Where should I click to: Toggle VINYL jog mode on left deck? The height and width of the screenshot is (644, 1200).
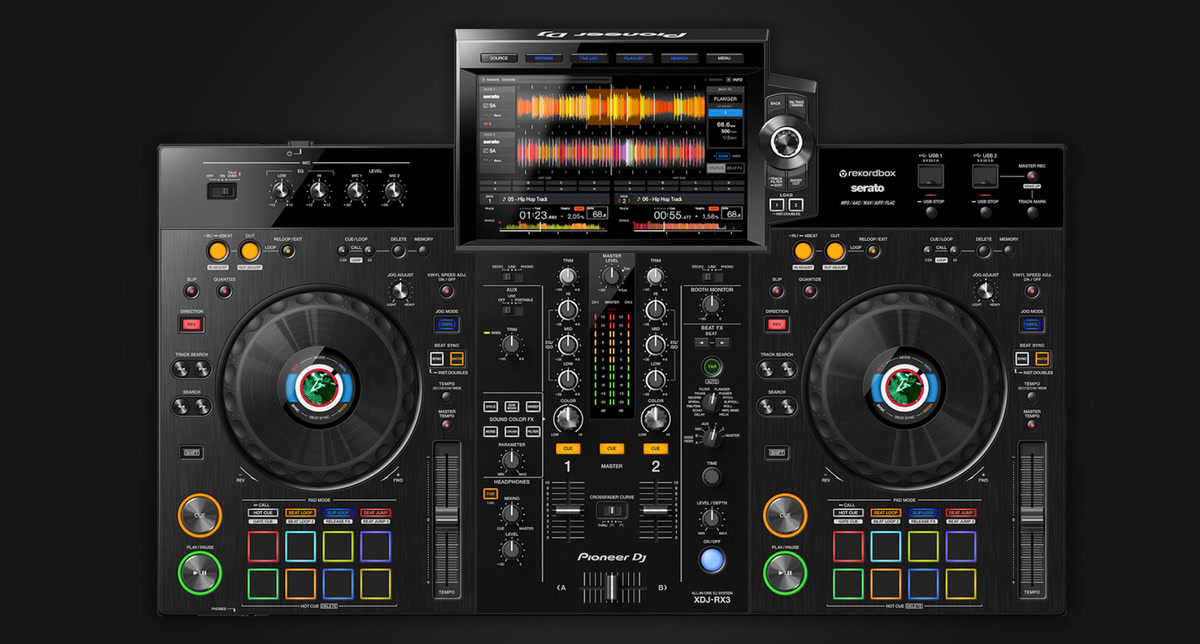pos(447,324)
